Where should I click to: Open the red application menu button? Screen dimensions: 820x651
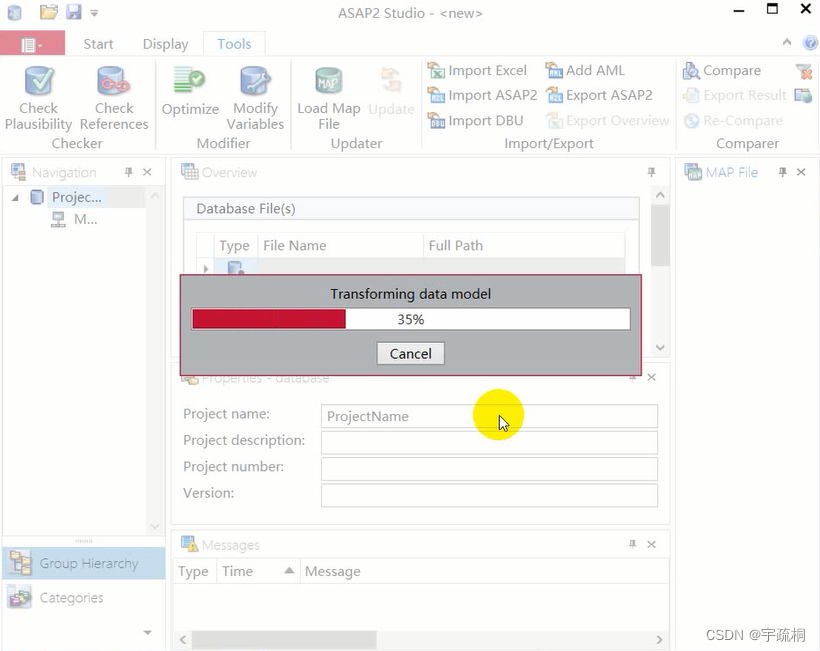click(x=32, y=44)
